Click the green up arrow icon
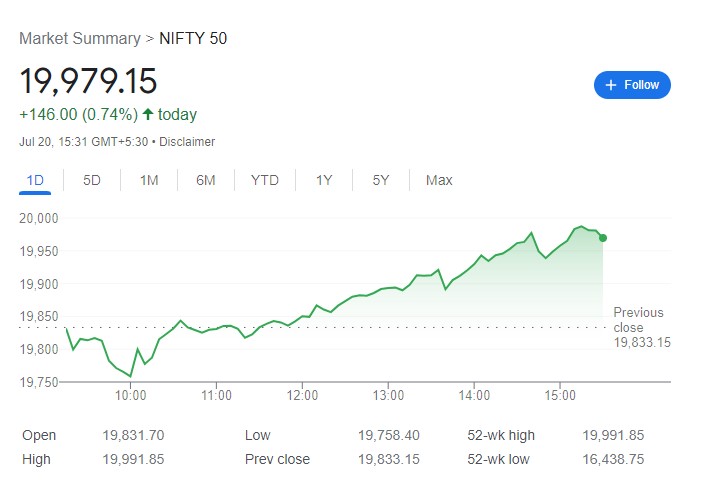The width and height of the screenshot is (718, 481). pos(148,114)
